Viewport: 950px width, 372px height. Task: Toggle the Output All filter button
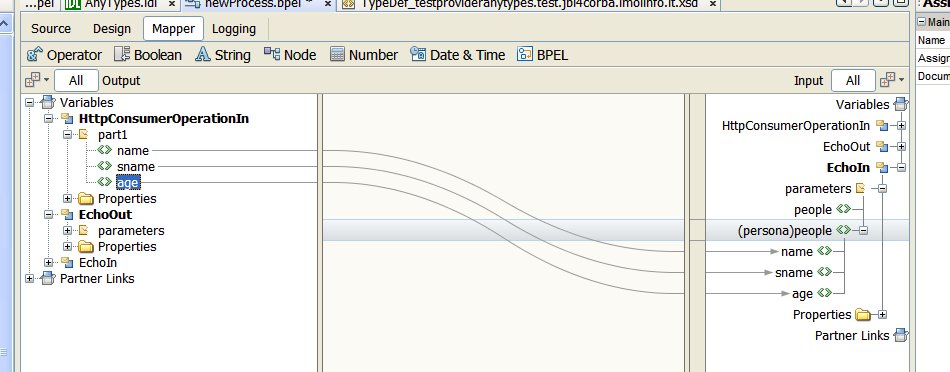point(76,81)
